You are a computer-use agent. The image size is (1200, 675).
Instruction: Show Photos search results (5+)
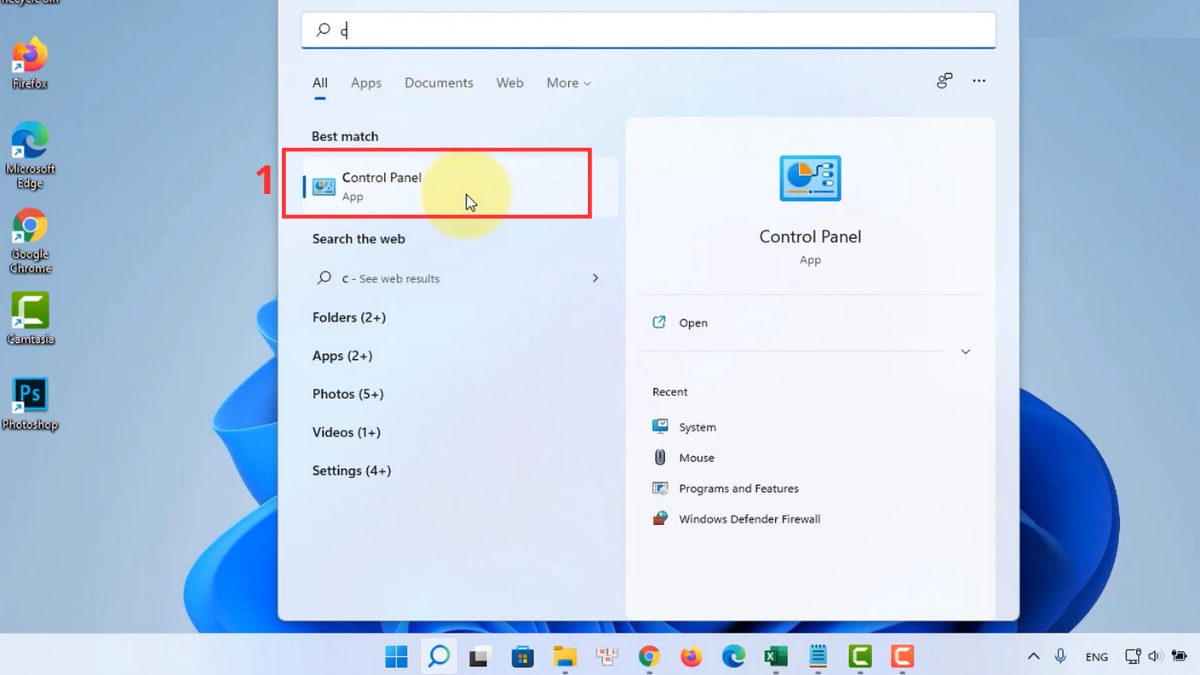pyautogui.click(x=348, y=394)
